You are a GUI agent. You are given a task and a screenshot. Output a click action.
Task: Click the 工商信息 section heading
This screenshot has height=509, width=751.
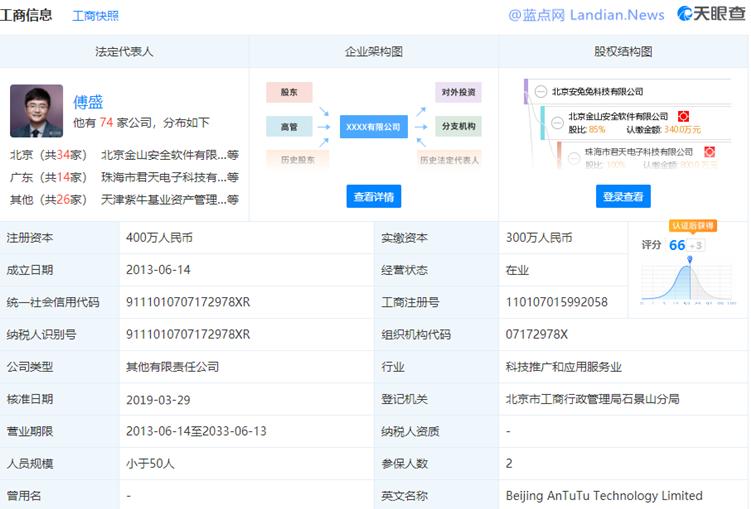click(26, 15)
